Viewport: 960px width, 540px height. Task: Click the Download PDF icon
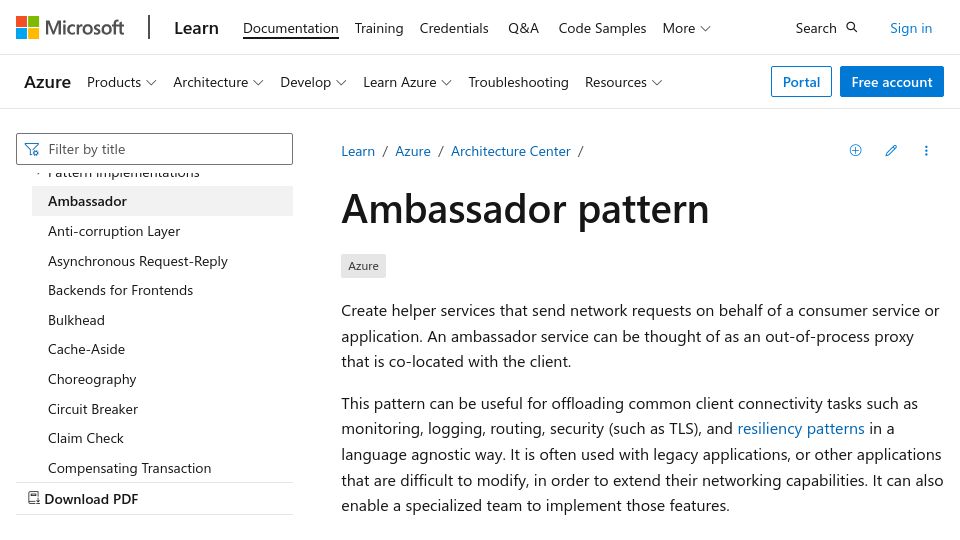(34, 498)
